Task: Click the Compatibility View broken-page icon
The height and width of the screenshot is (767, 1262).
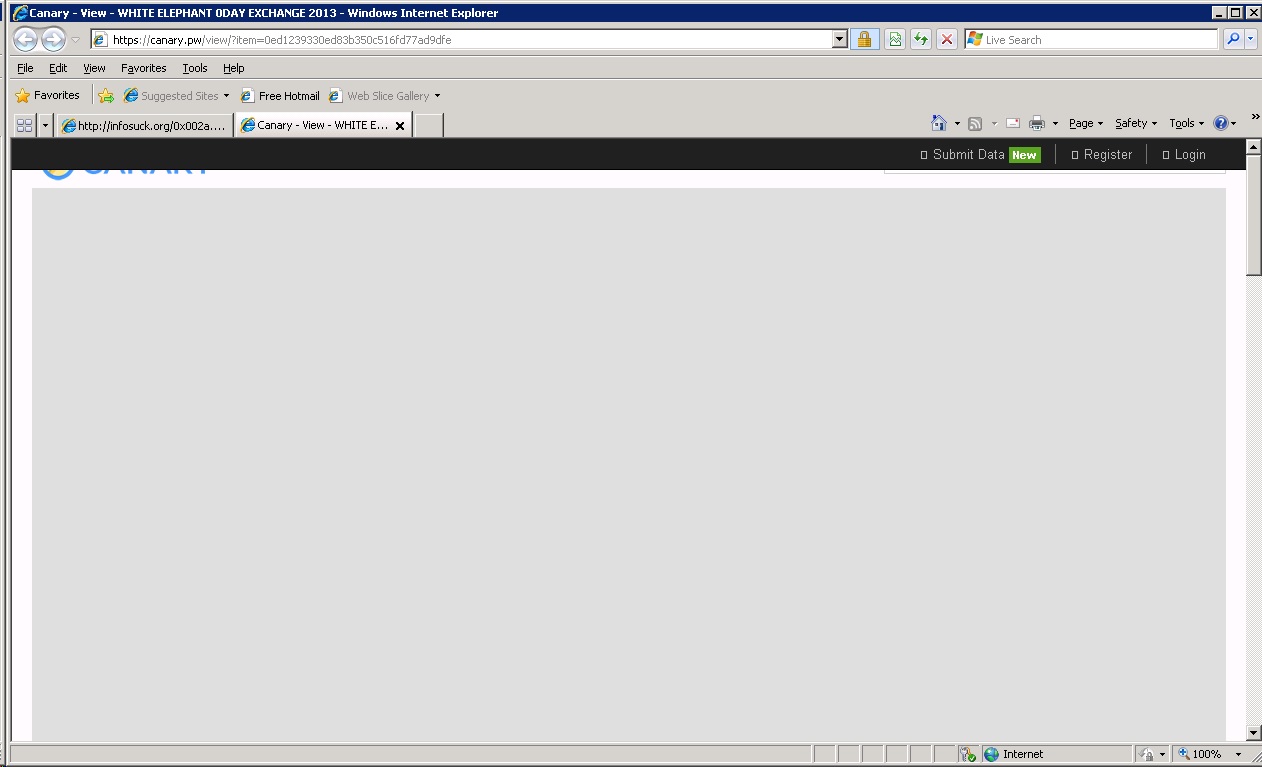Action: pos(895,39)
